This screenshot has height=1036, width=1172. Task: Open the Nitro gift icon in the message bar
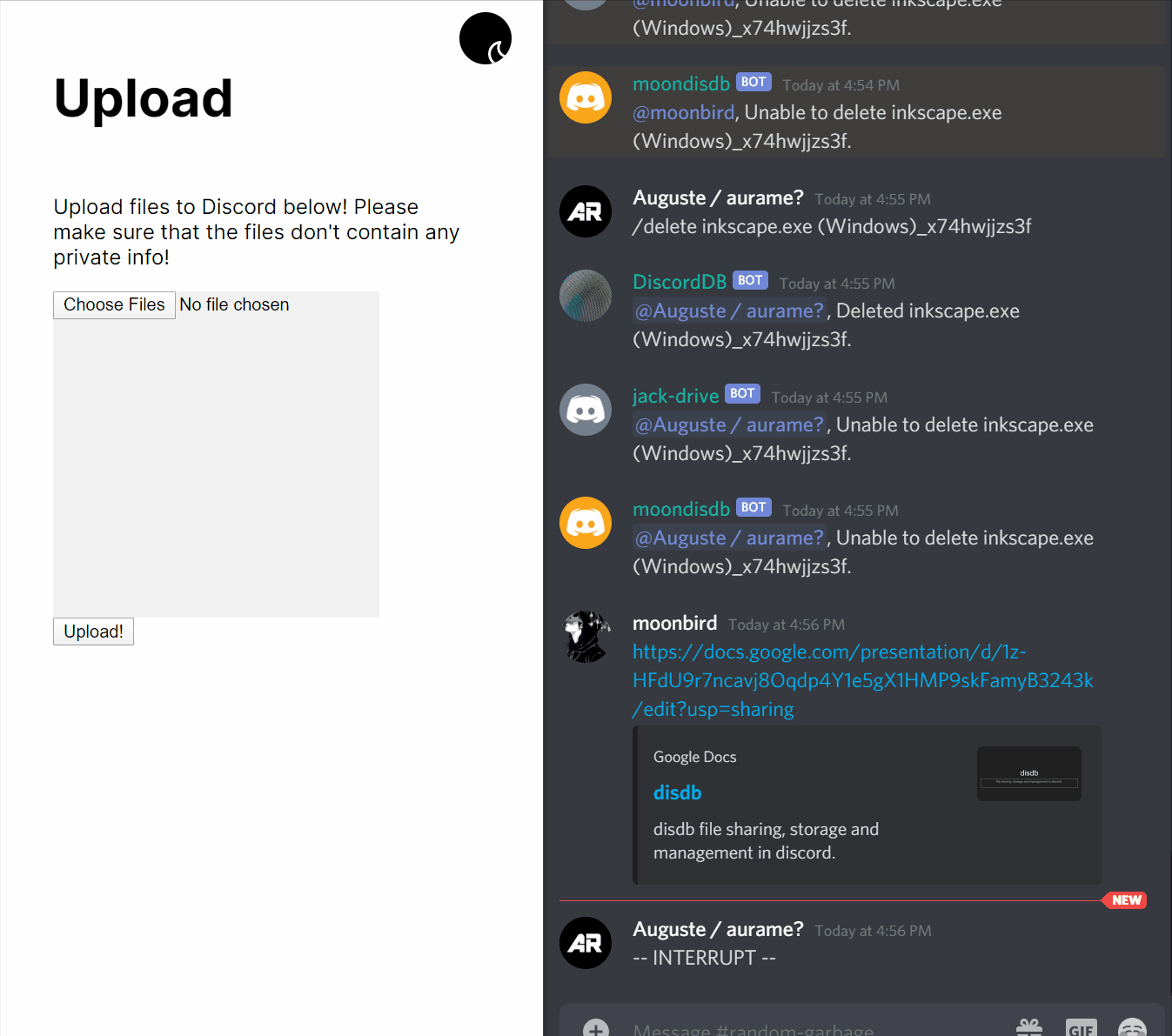click(1029, 1028)
